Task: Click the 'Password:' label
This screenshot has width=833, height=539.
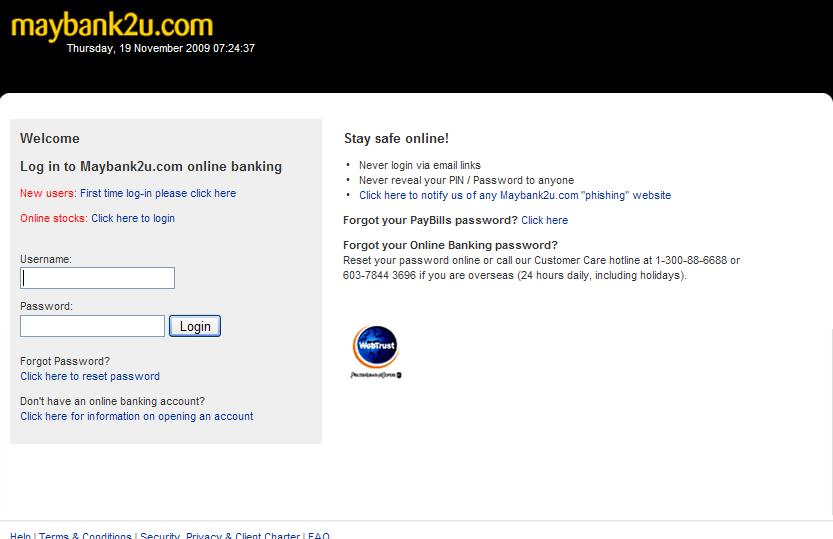Action: 46,306
